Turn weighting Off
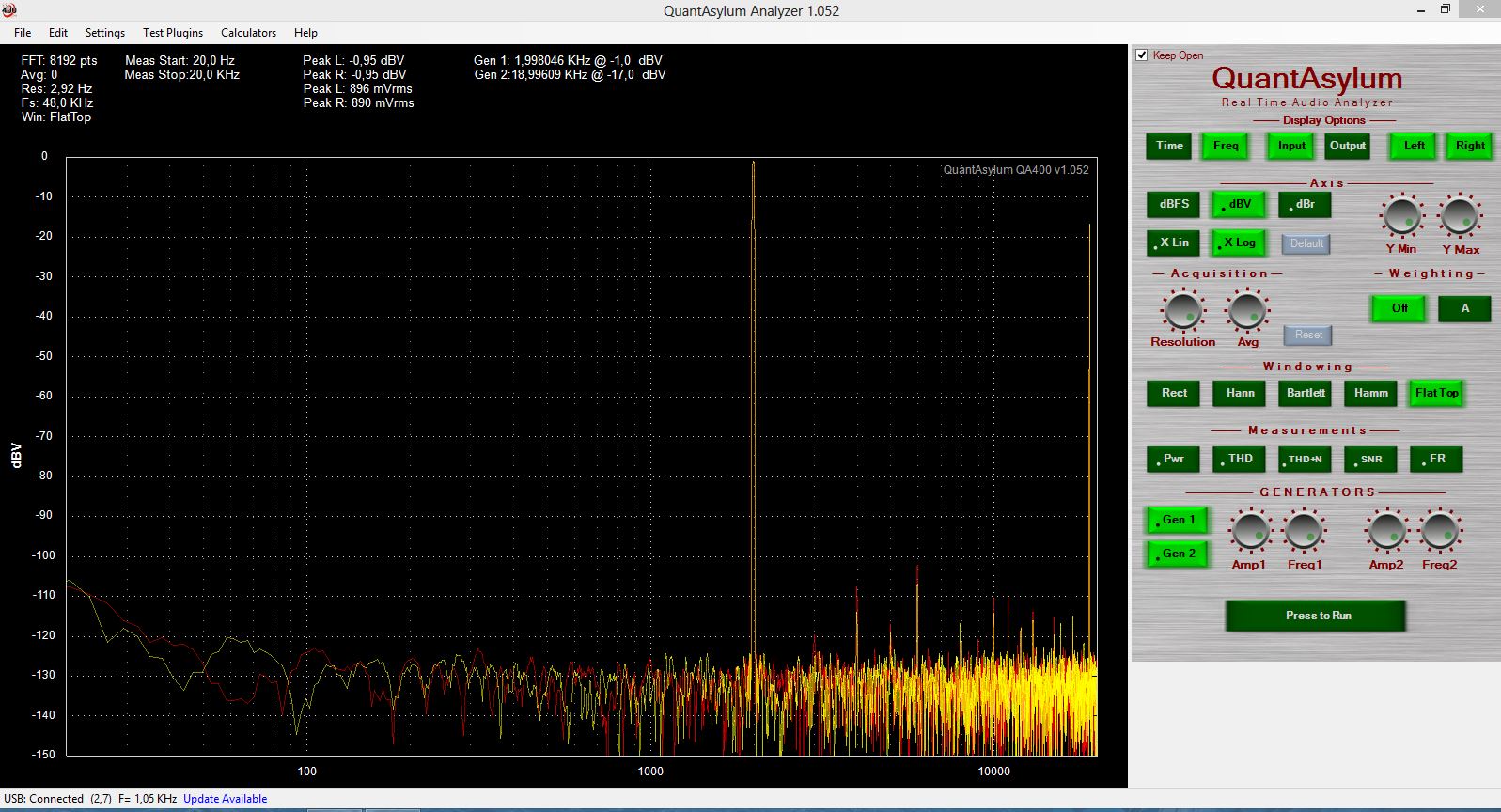This screenshot has width=1501, height=812. point(1399,308)
